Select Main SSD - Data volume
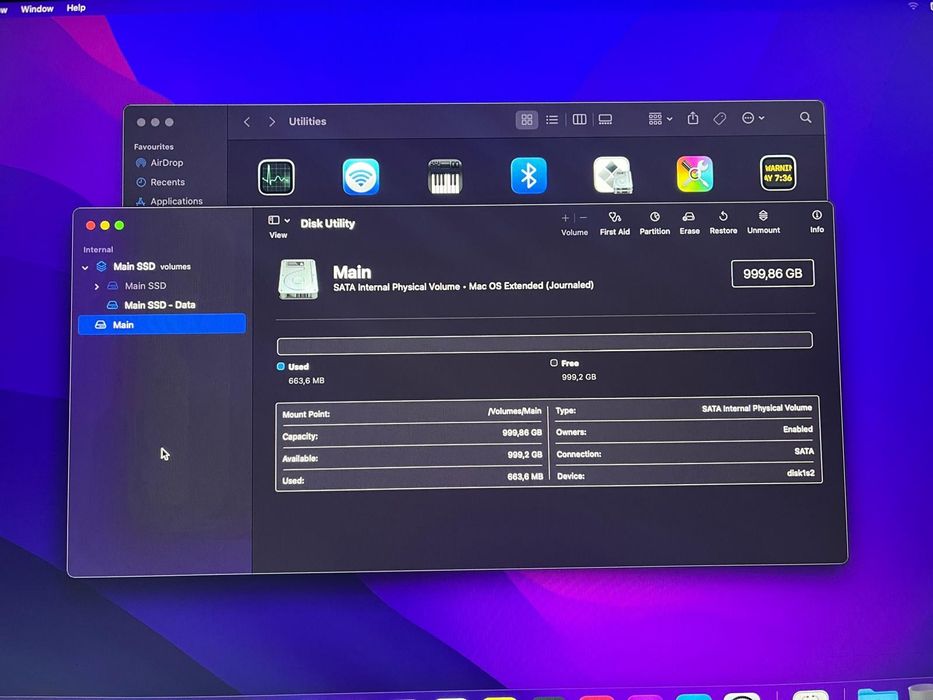 [x=161, y=305]
